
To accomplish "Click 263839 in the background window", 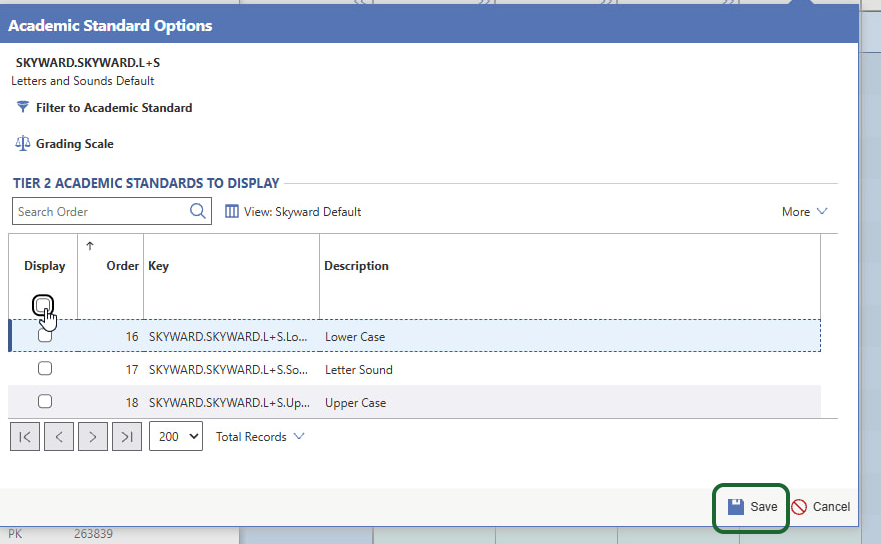I will pyautogui.click(x=93, y=534).
